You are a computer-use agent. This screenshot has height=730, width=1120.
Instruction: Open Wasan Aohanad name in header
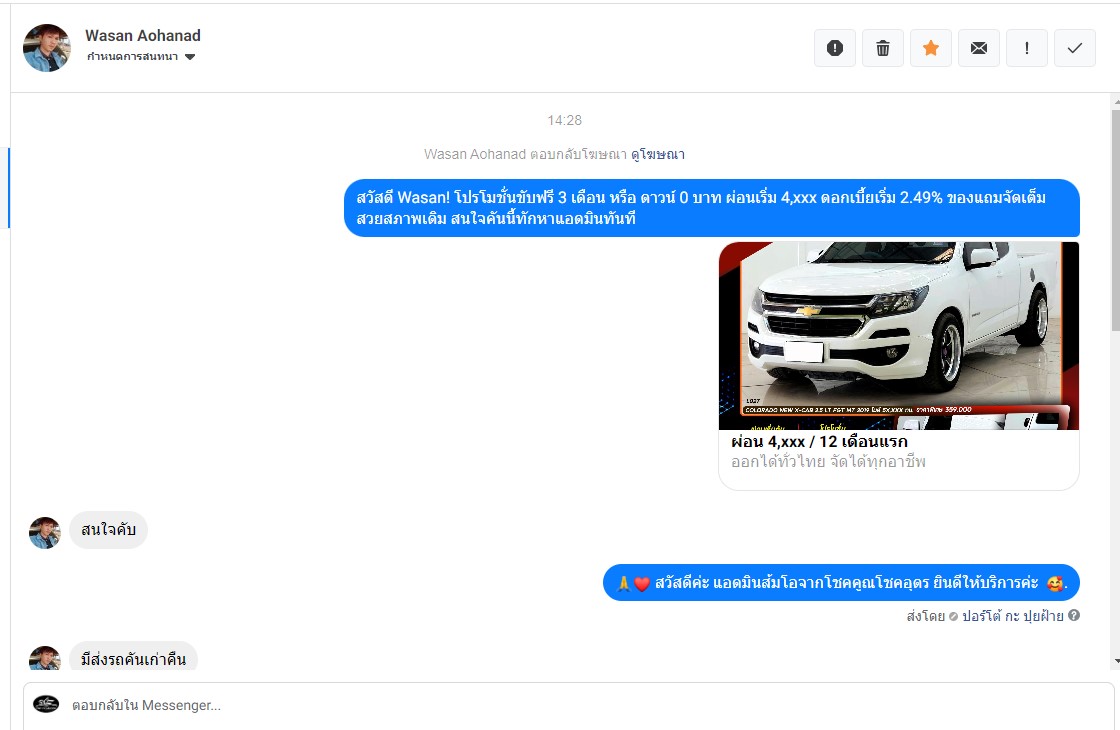143,36
